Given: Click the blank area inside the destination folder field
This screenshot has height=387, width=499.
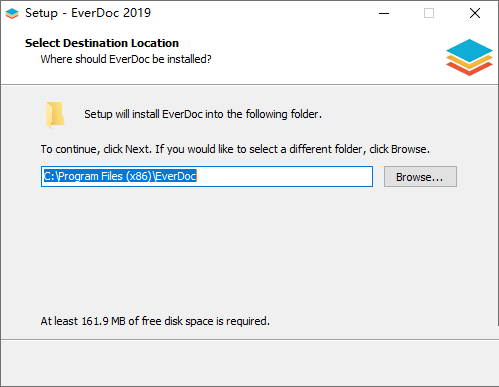Looking at the screenshot, I should (283, 176).
